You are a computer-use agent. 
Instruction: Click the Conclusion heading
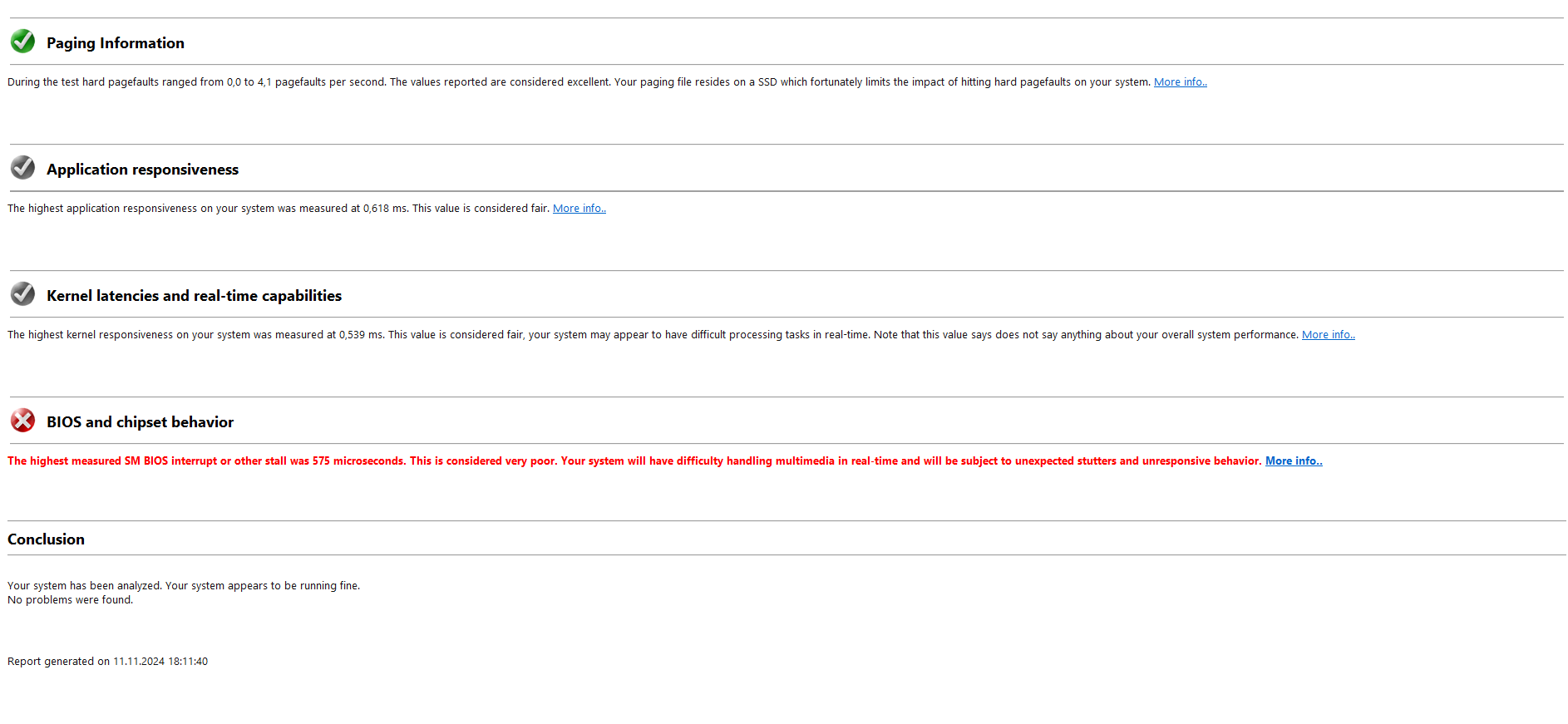click(46, 539)
